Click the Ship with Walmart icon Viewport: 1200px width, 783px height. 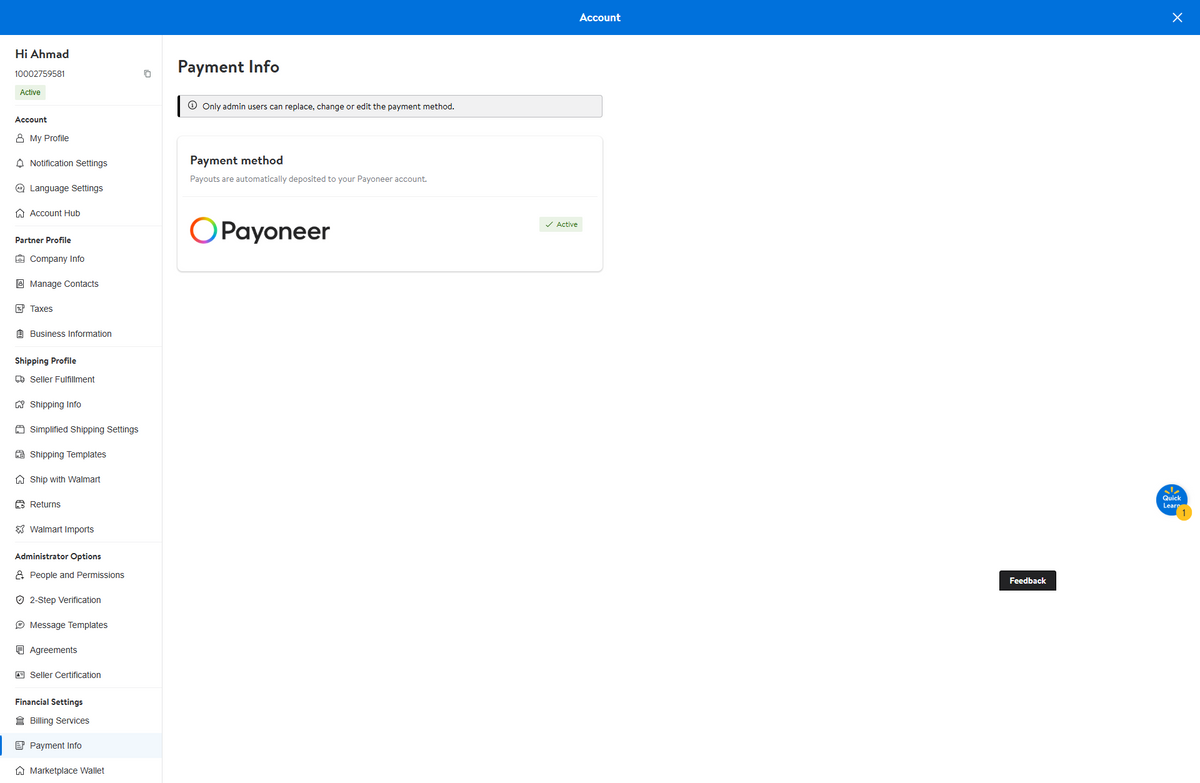[x=20, y=479]
